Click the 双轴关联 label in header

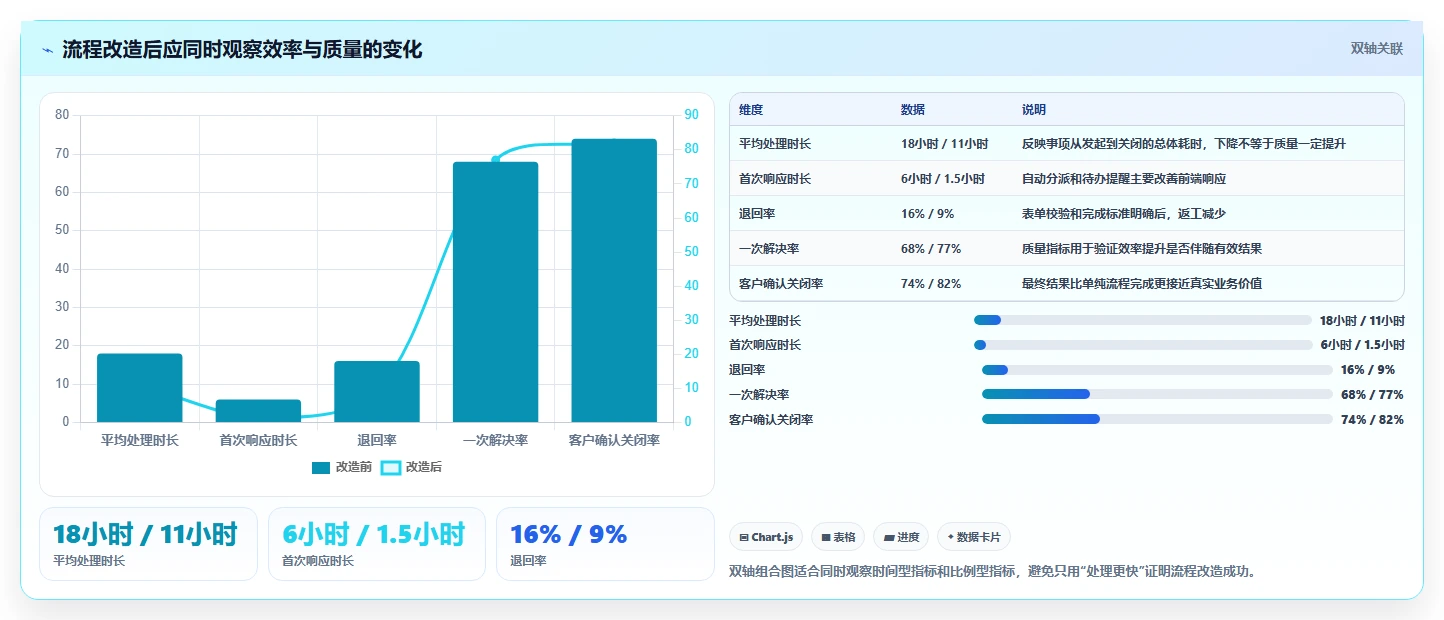click(x=1377, y=49)
